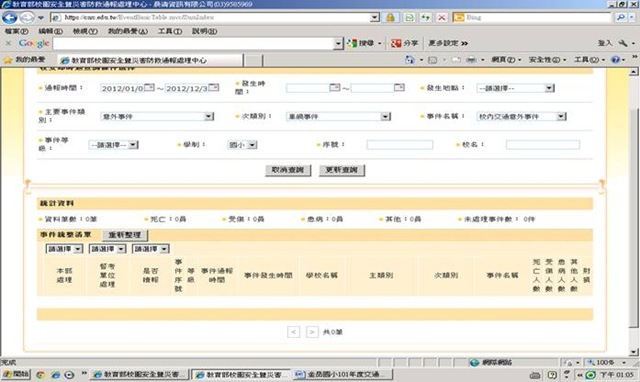
Task: Click the 重新整理 button beside event list
Action: (x=125, y=235)
